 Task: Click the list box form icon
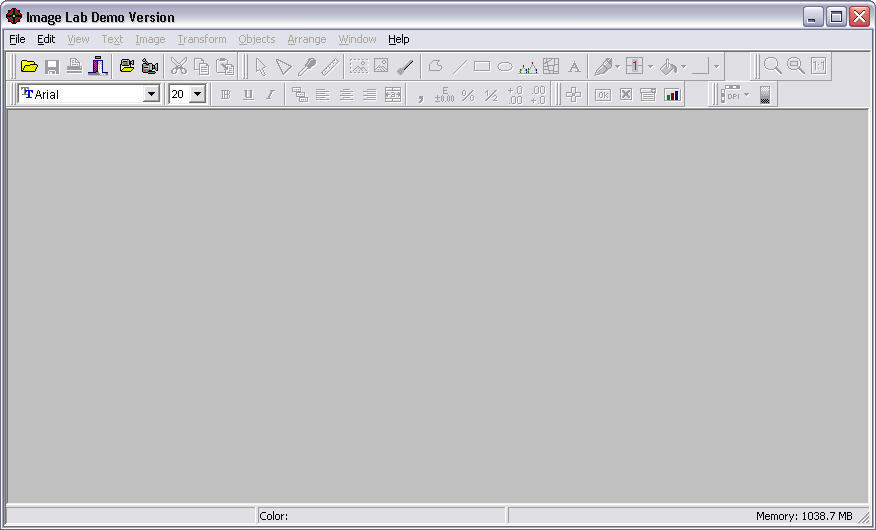click(648, 94)
